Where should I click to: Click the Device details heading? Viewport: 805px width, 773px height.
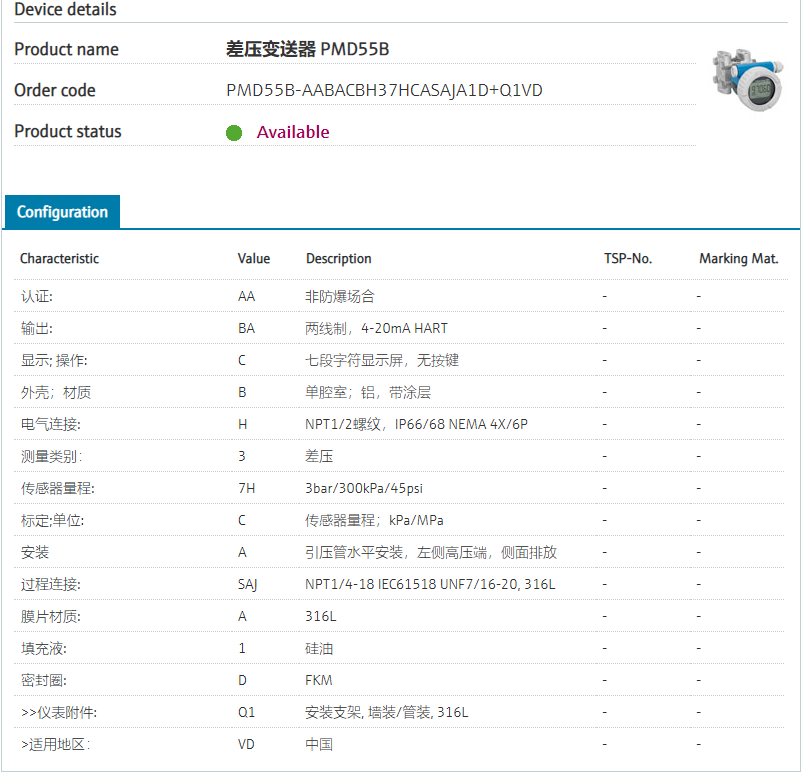coord(65,10)
